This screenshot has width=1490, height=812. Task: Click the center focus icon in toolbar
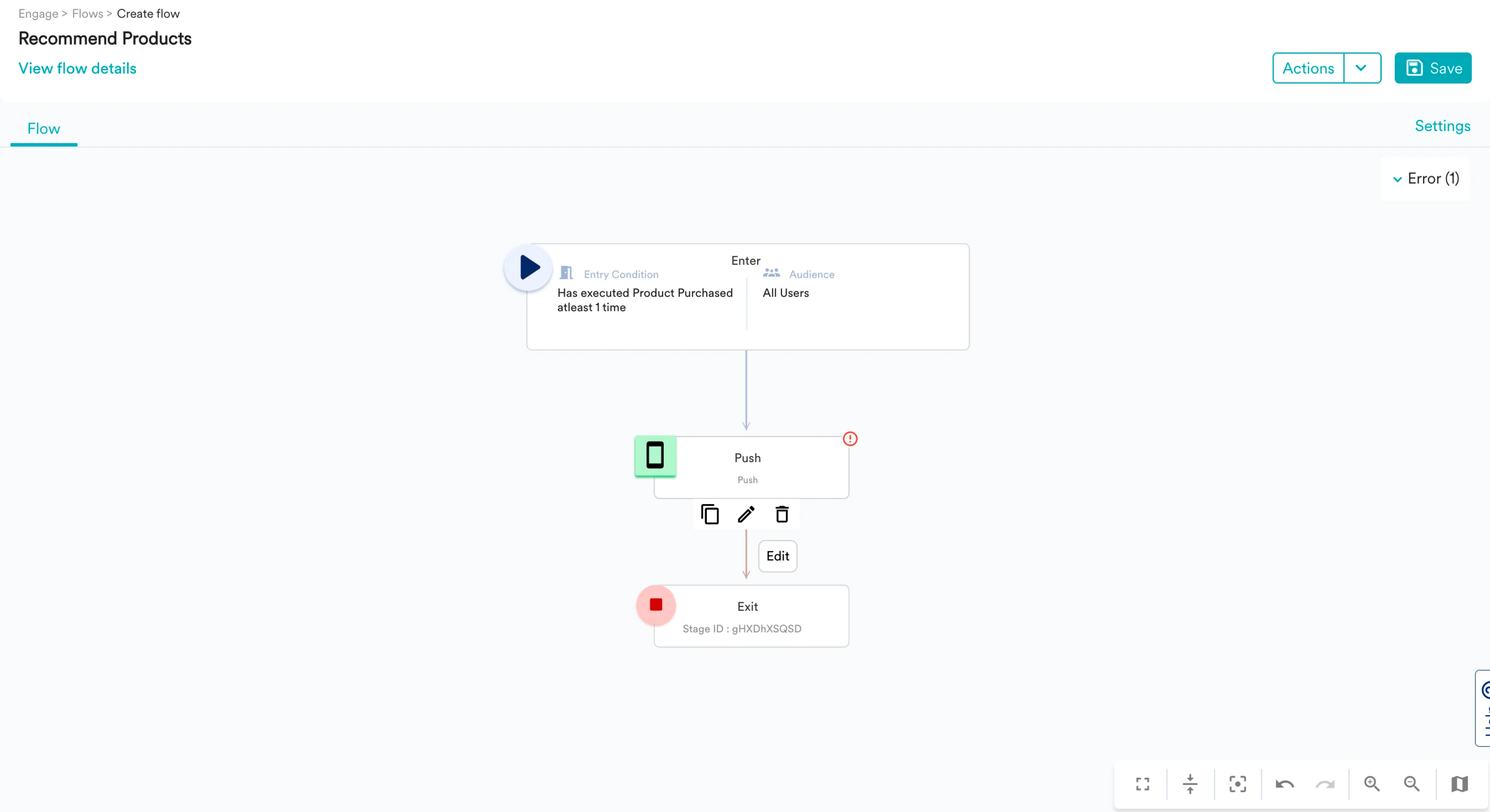coord(1237,784)
